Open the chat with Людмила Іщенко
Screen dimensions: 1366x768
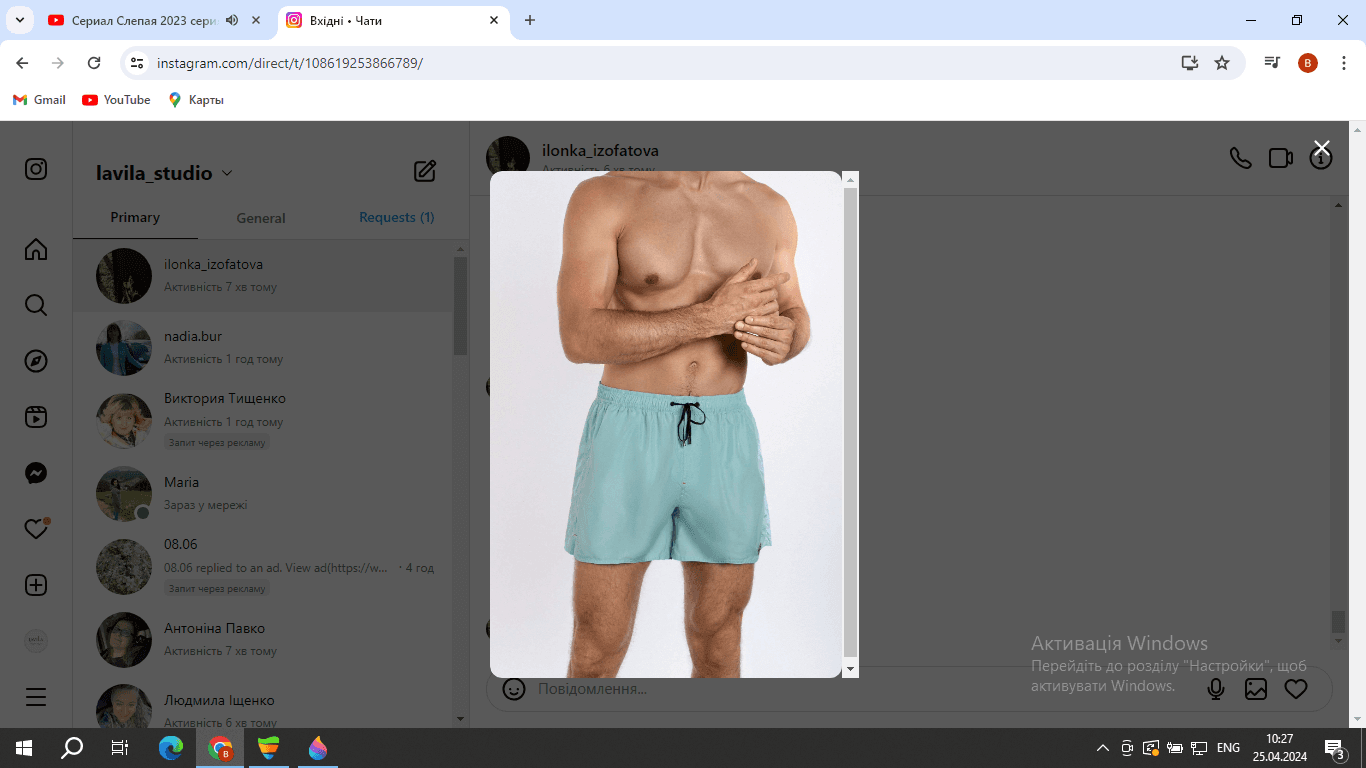point(263,704)
